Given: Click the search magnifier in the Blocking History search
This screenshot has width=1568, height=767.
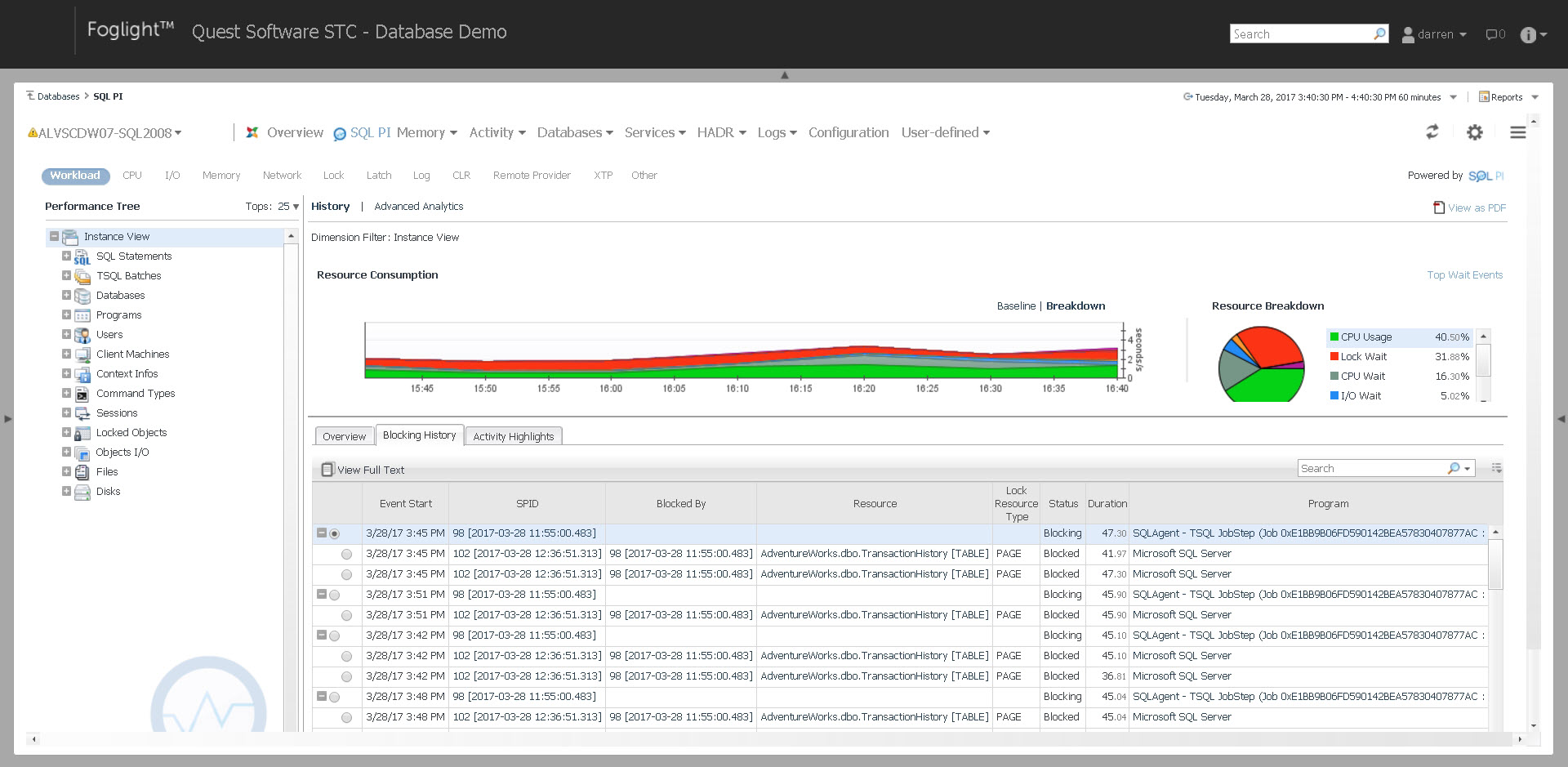Looking at the screenshot, I should [1454, 468].
